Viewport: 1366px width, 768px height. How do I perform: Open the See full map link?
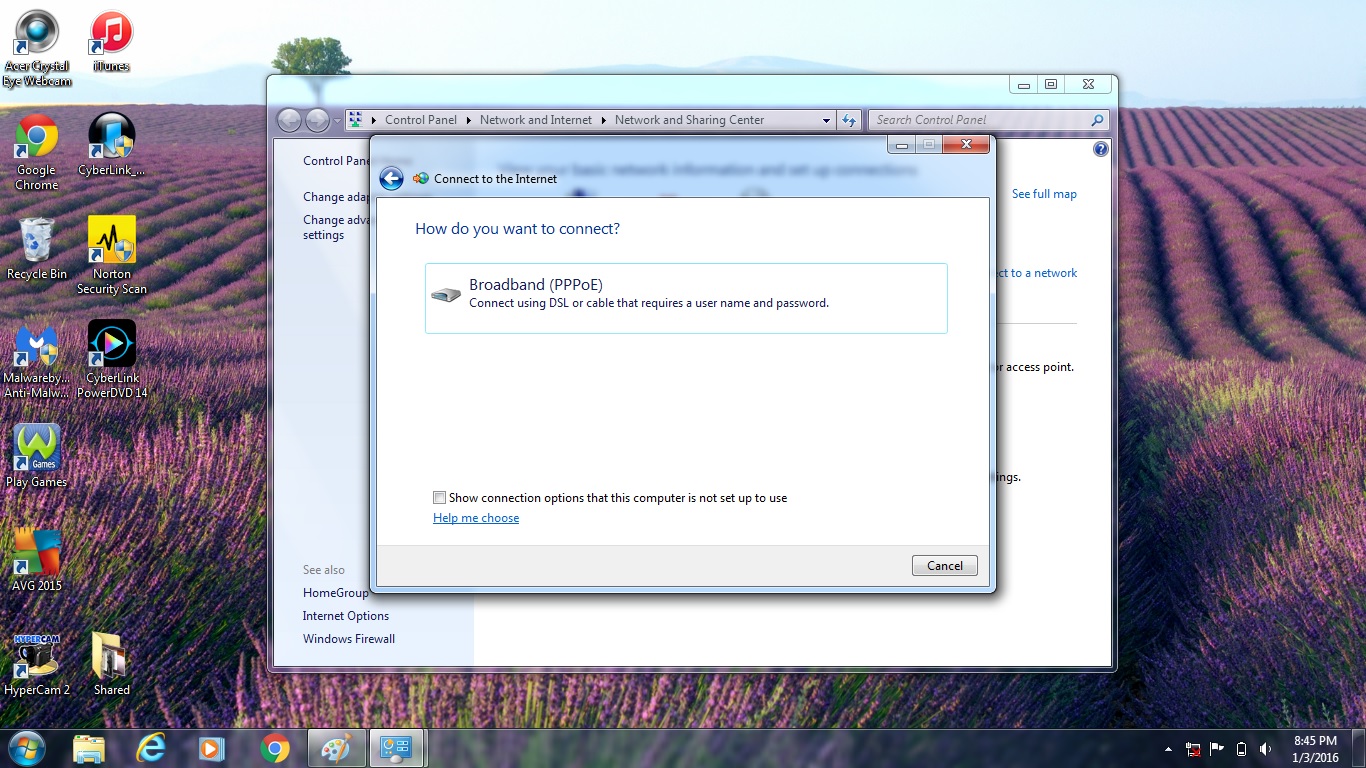tap(1044, 194)
